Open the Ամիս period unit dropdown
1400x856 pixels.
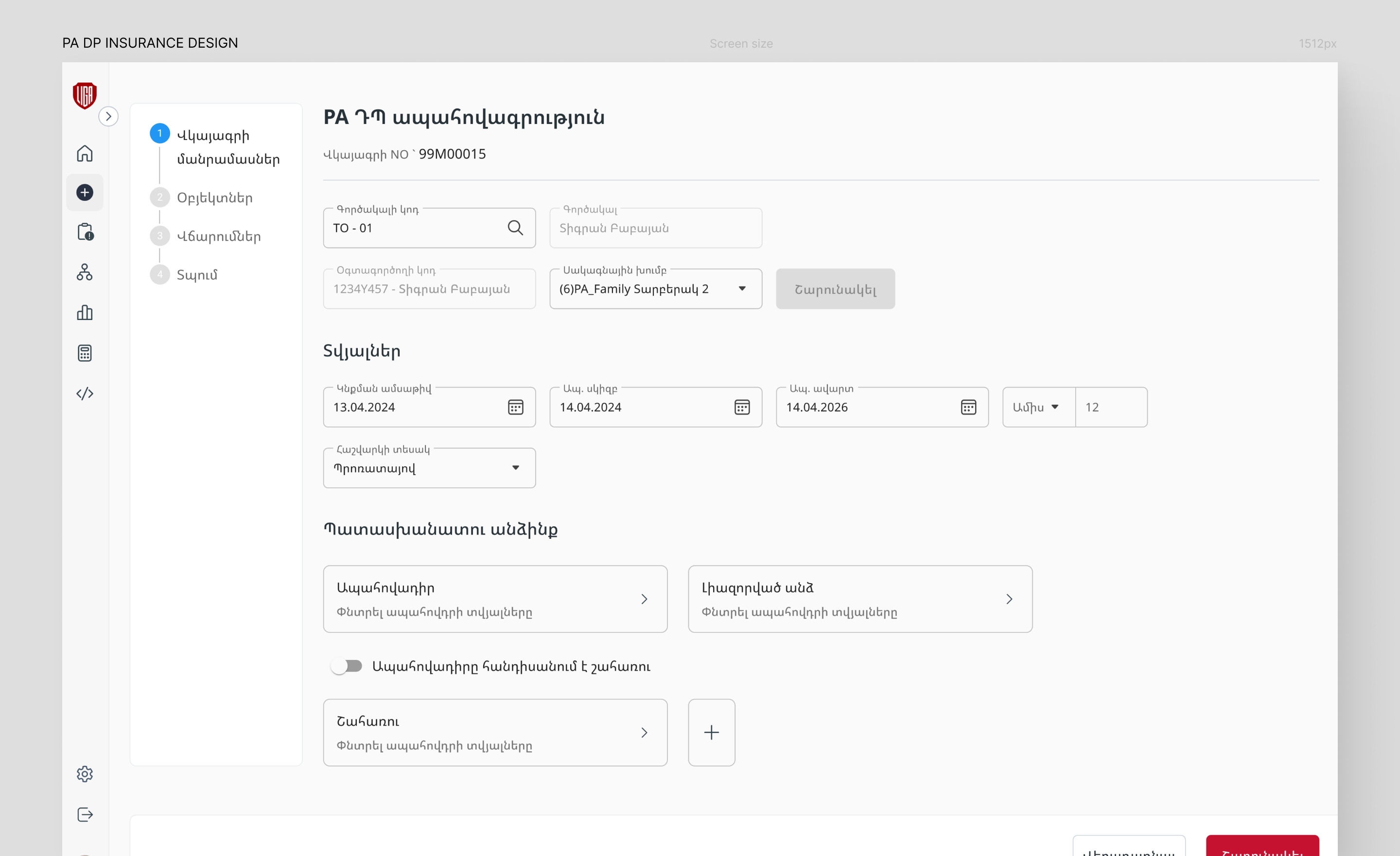[x=1037, y=407]
